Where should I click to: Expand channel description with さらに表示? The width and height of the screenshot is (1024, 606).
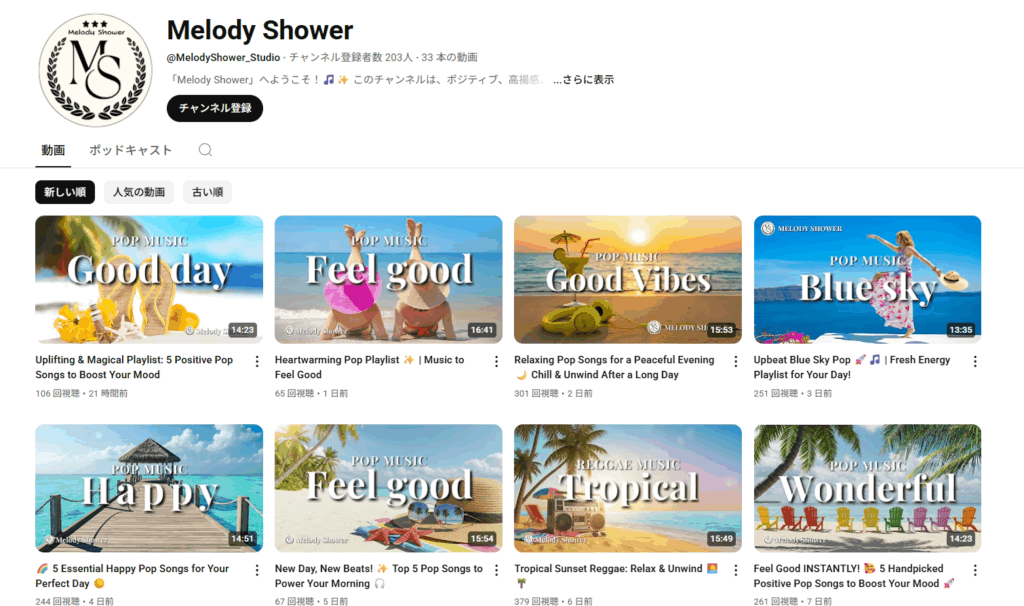[583, 80]
